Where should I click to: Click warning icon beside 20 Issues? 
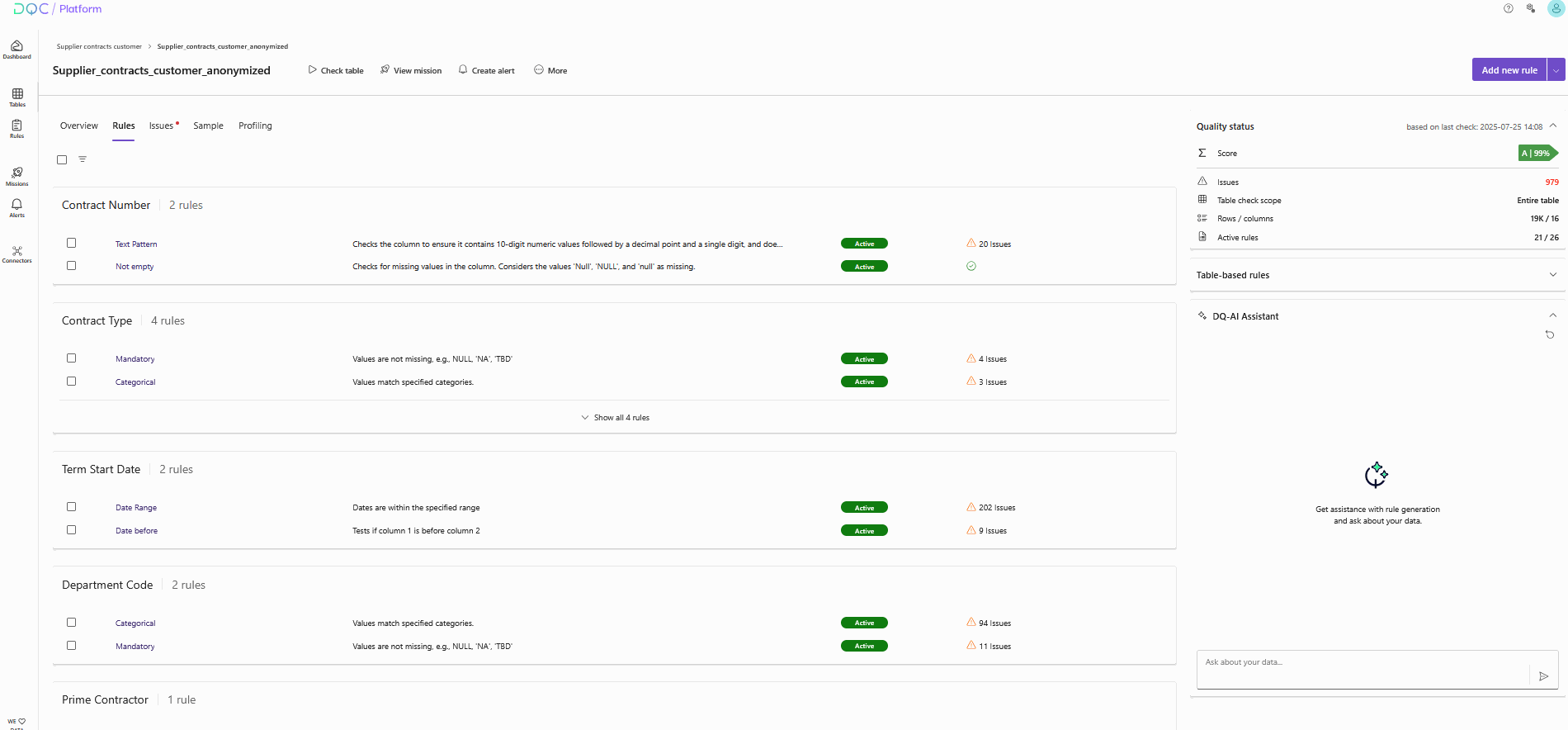(971, 244)
